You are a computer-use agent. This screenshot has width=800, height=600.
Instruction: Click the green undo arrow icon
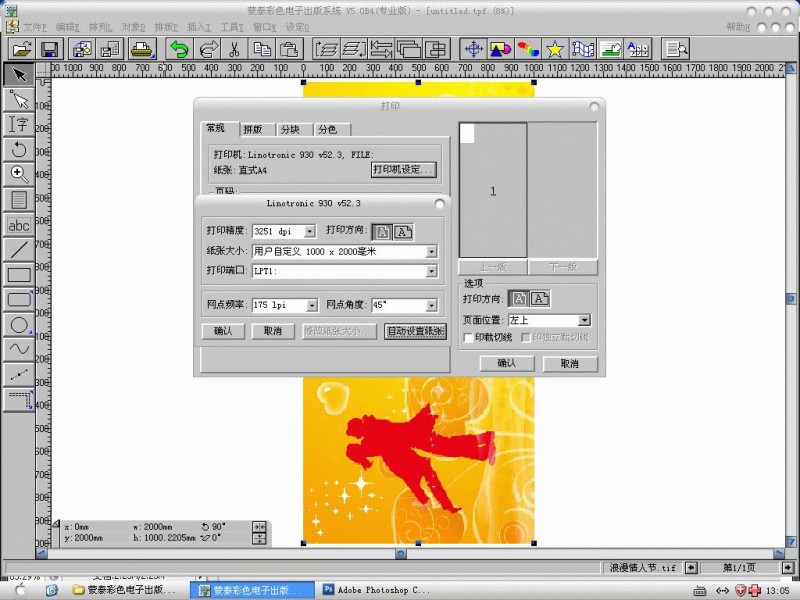pyautogui.click(x=179, y=48)
